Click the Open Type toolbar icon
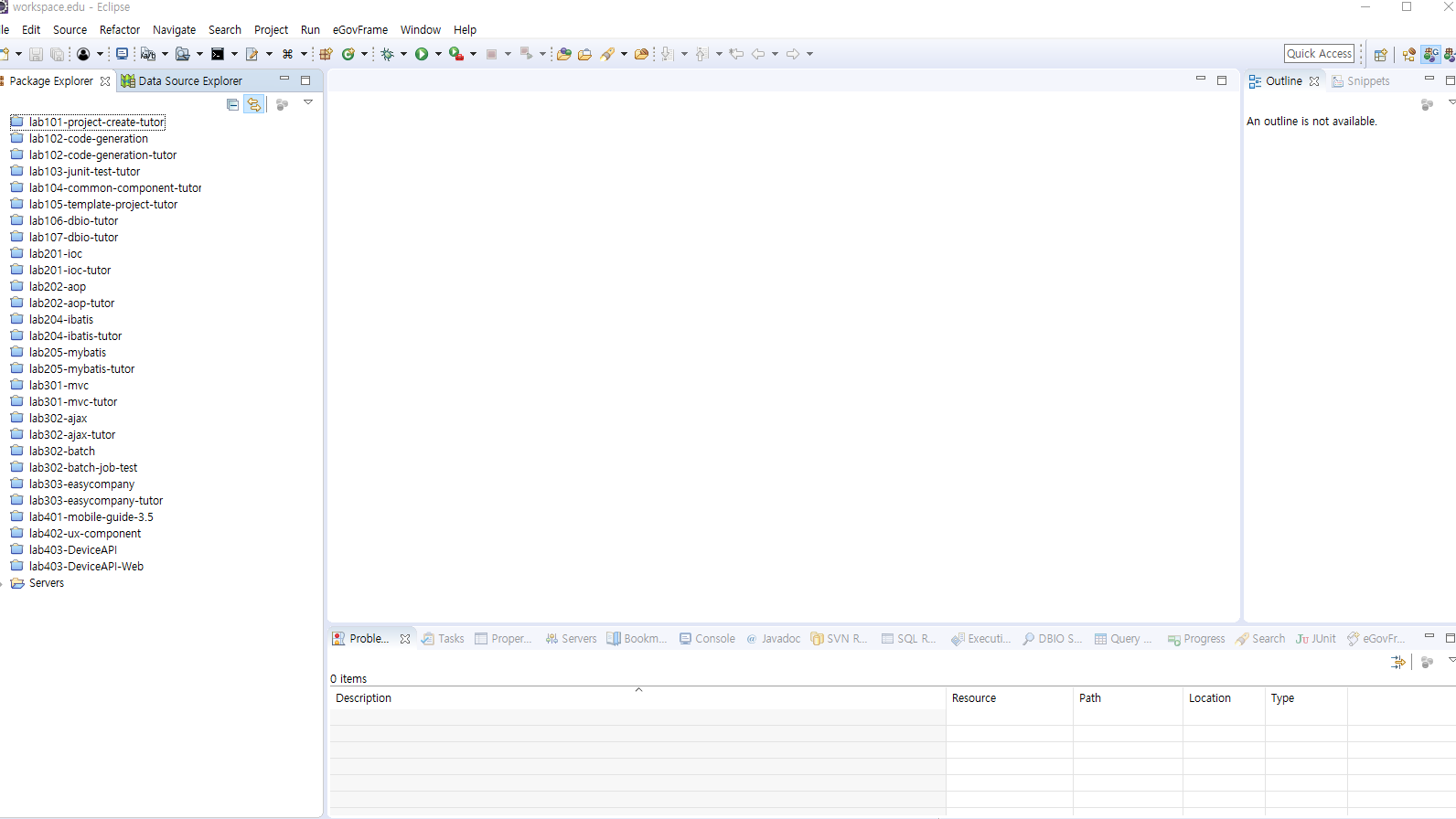Image resolution: width=1456 pixels, height=819 pixels. pyautogui.click(x=564, y=55)
